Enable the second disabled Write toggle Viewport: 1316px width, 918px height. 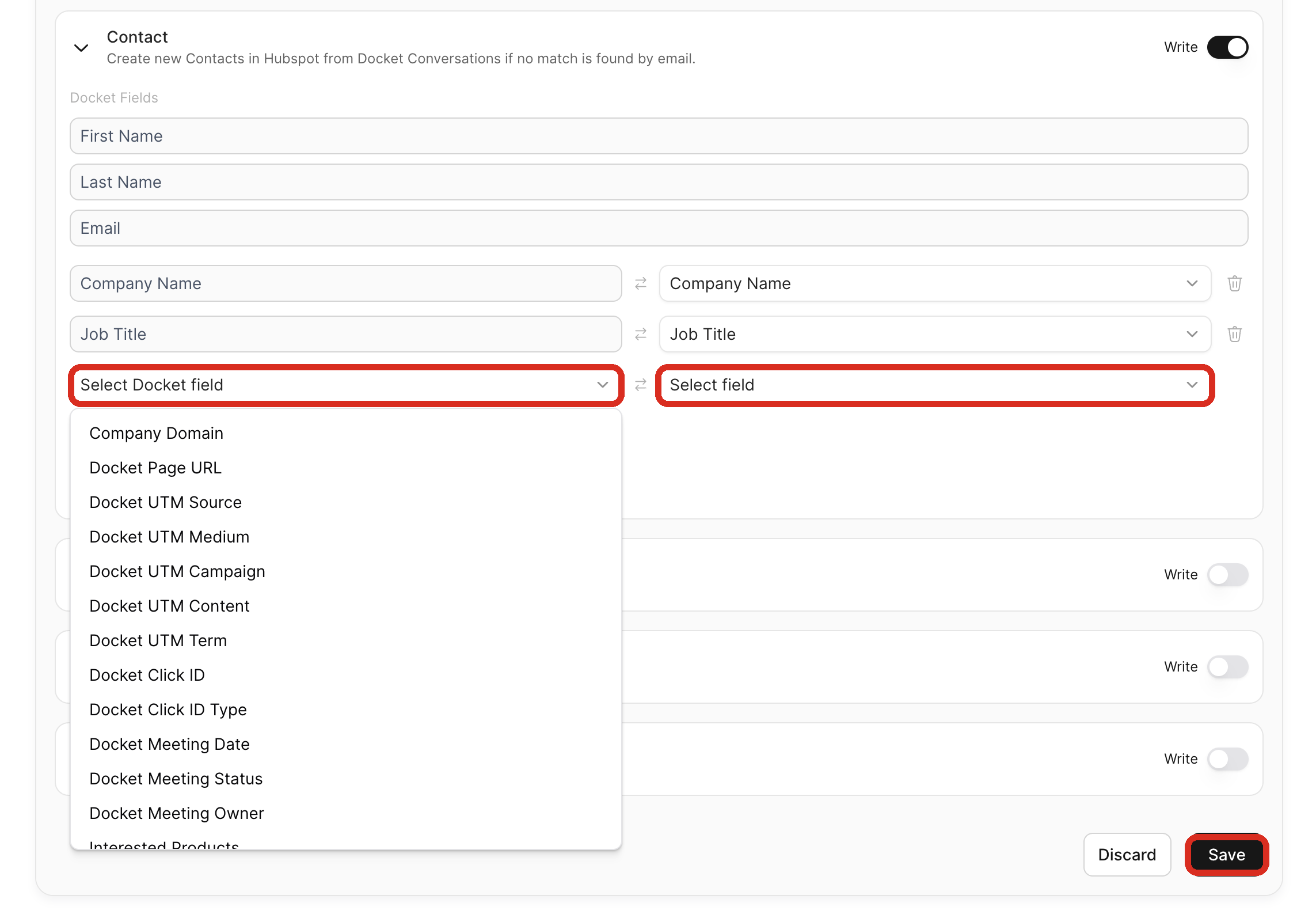[x=1227, y=667]
